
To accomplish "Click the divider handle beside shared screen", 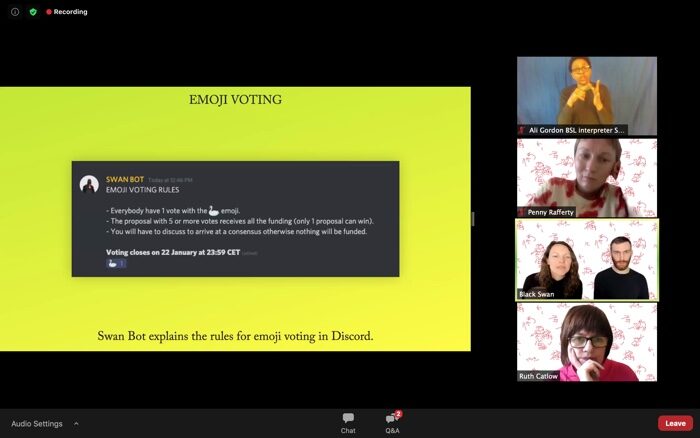I will [x=473, y=219].
